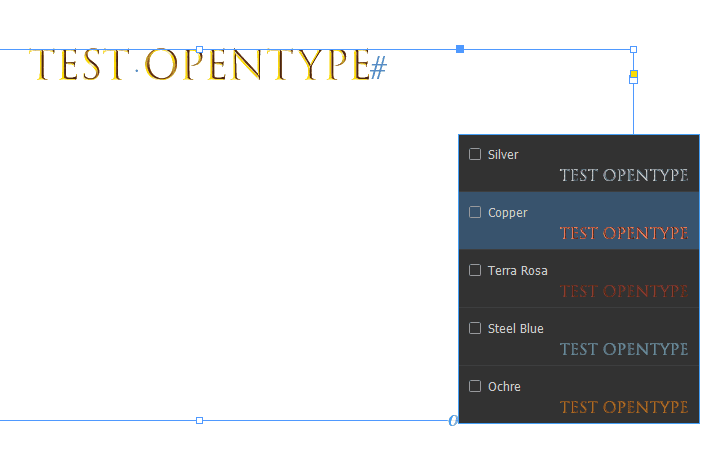Screen dimensions: 721x475
Task: Check the Terra Rosa option
Action: pyautogui.click(x=475, y=270)
